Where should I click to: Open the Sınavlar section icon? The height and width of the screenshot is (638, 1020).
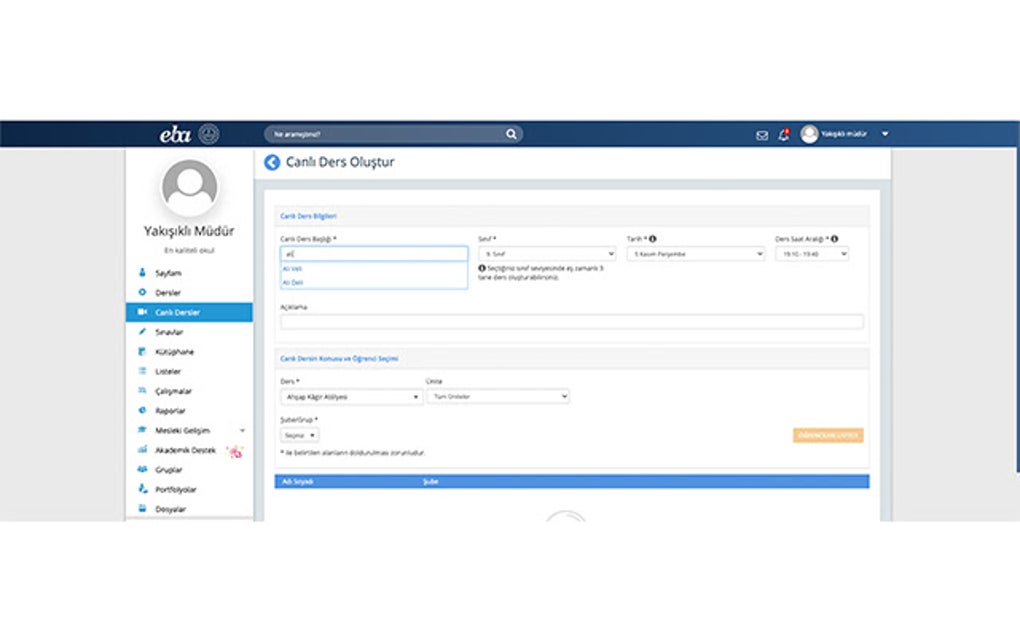coord(143,333)
